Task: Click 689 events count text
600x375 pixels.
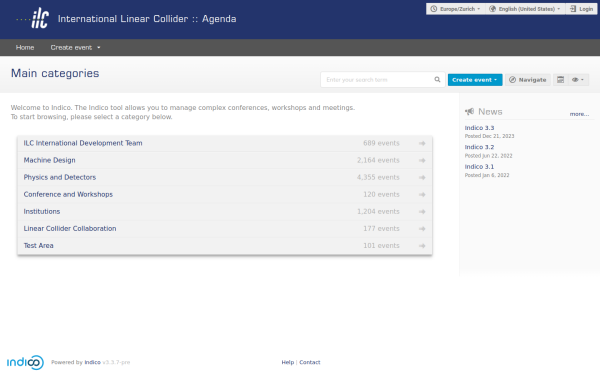Action: tap(381, 143)
